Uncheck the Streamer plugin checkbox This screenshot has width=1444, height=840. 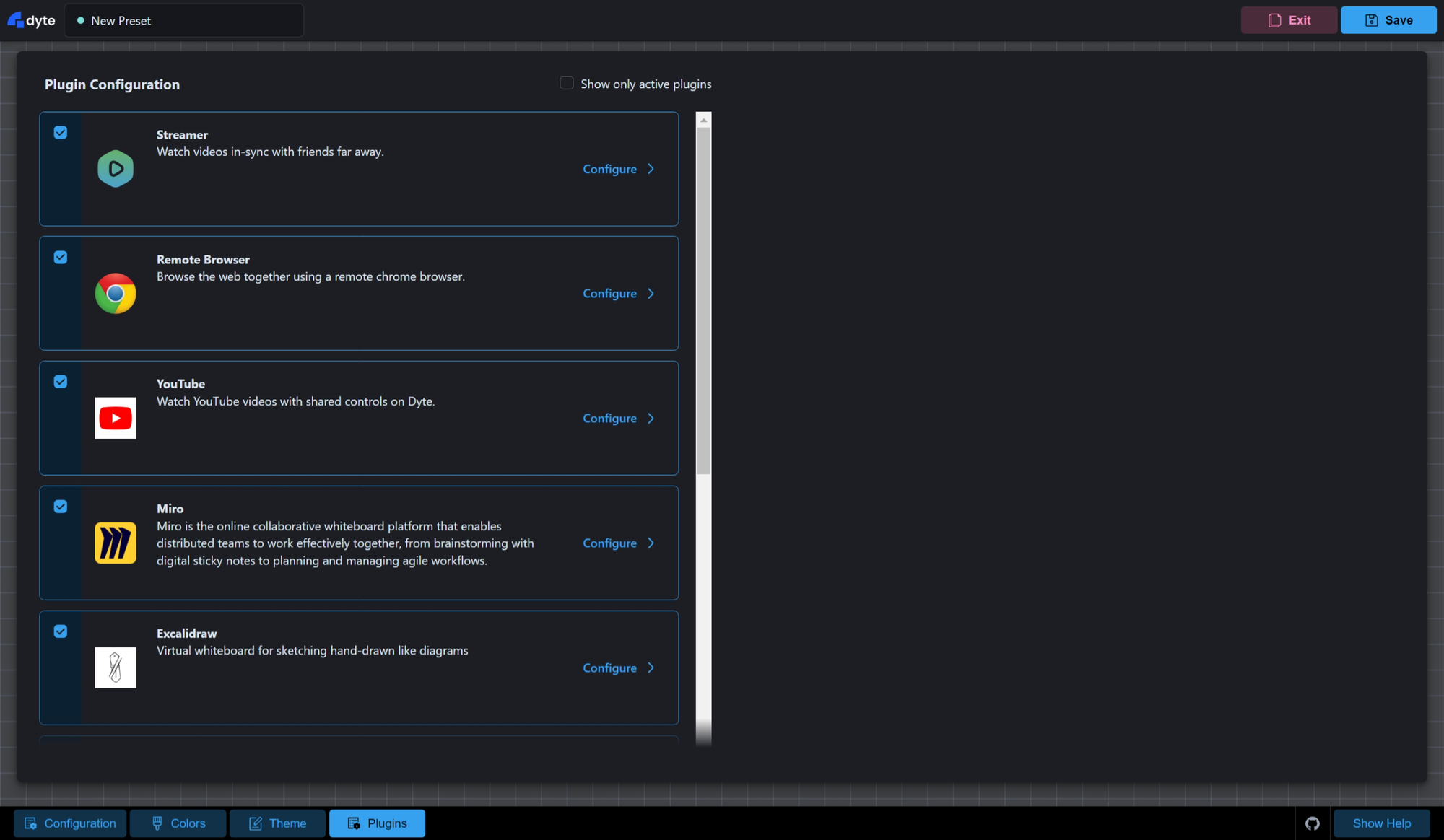61,133
